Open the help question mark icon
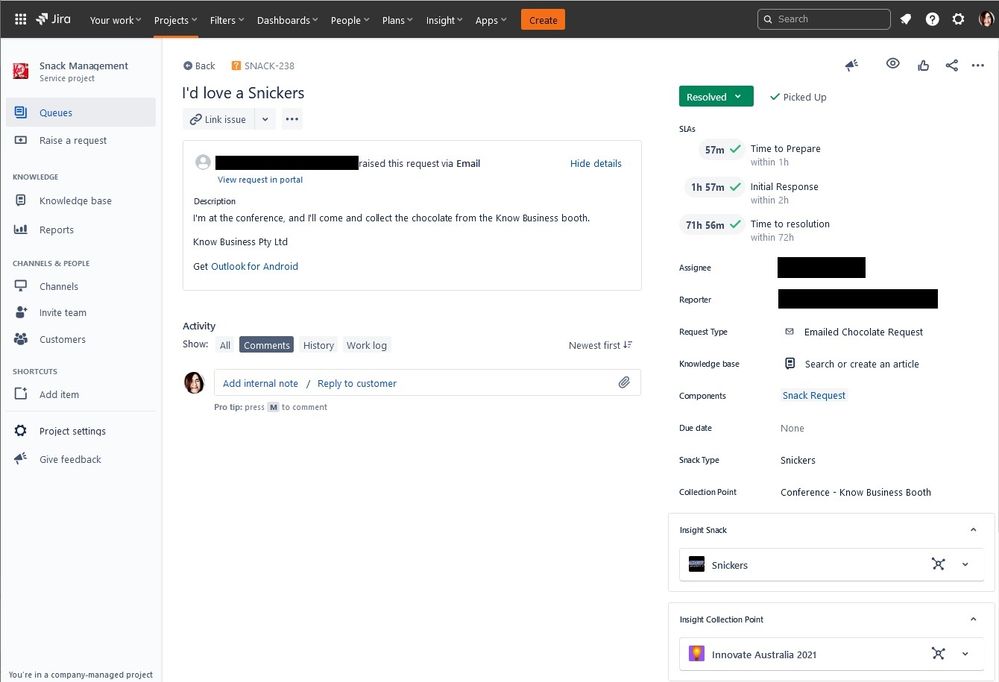Screen dimensions: 999x682 (x=932, y=19)
